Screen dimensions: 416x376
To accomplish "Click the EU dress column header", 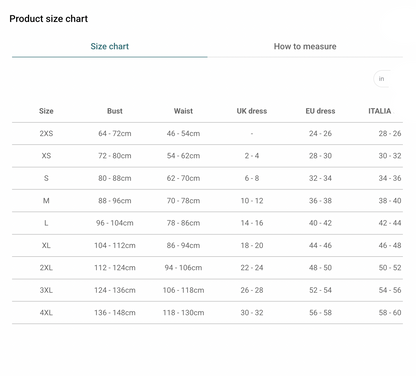I will (320, 111).
